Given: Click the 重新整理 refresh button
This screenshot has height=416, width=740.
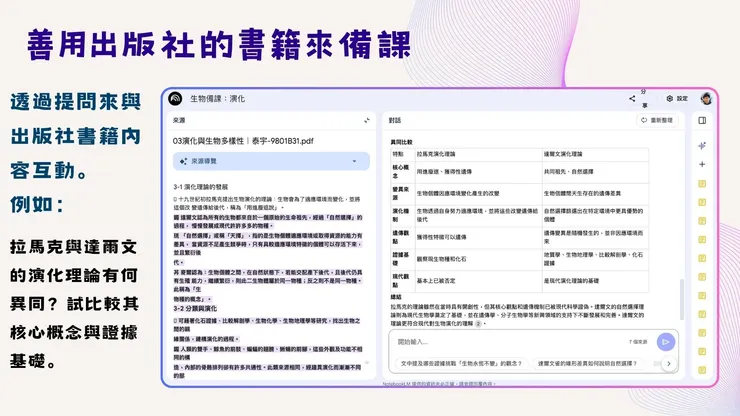Looking at the screenshot, I should point(657,120).
